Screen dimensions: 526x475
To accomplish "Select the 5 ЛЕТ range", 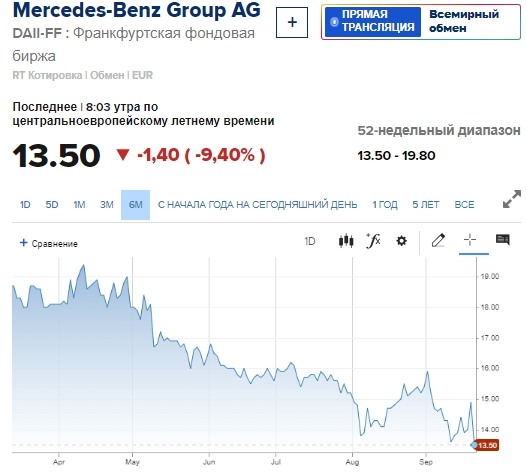I will (426, 205).
